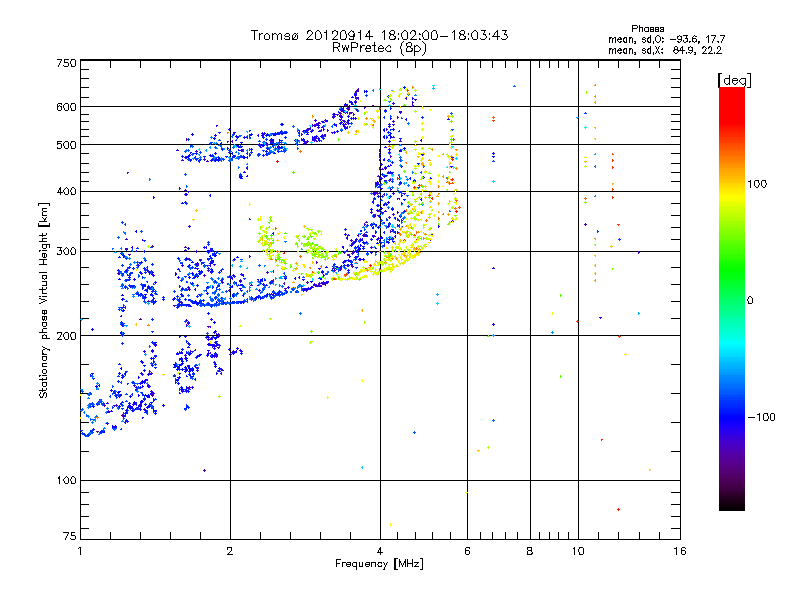Click the 'Phases' header label
The width and height of the screenshot is (800, 600).
pos(647,29)
